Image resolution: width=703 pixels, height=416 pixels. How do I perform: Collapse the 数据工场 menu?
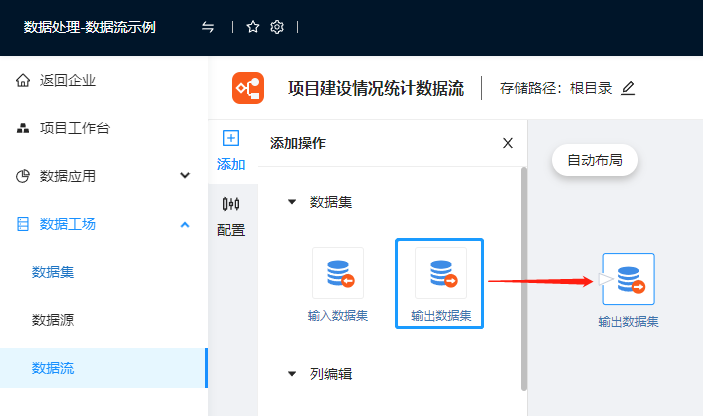click(185, 224)
